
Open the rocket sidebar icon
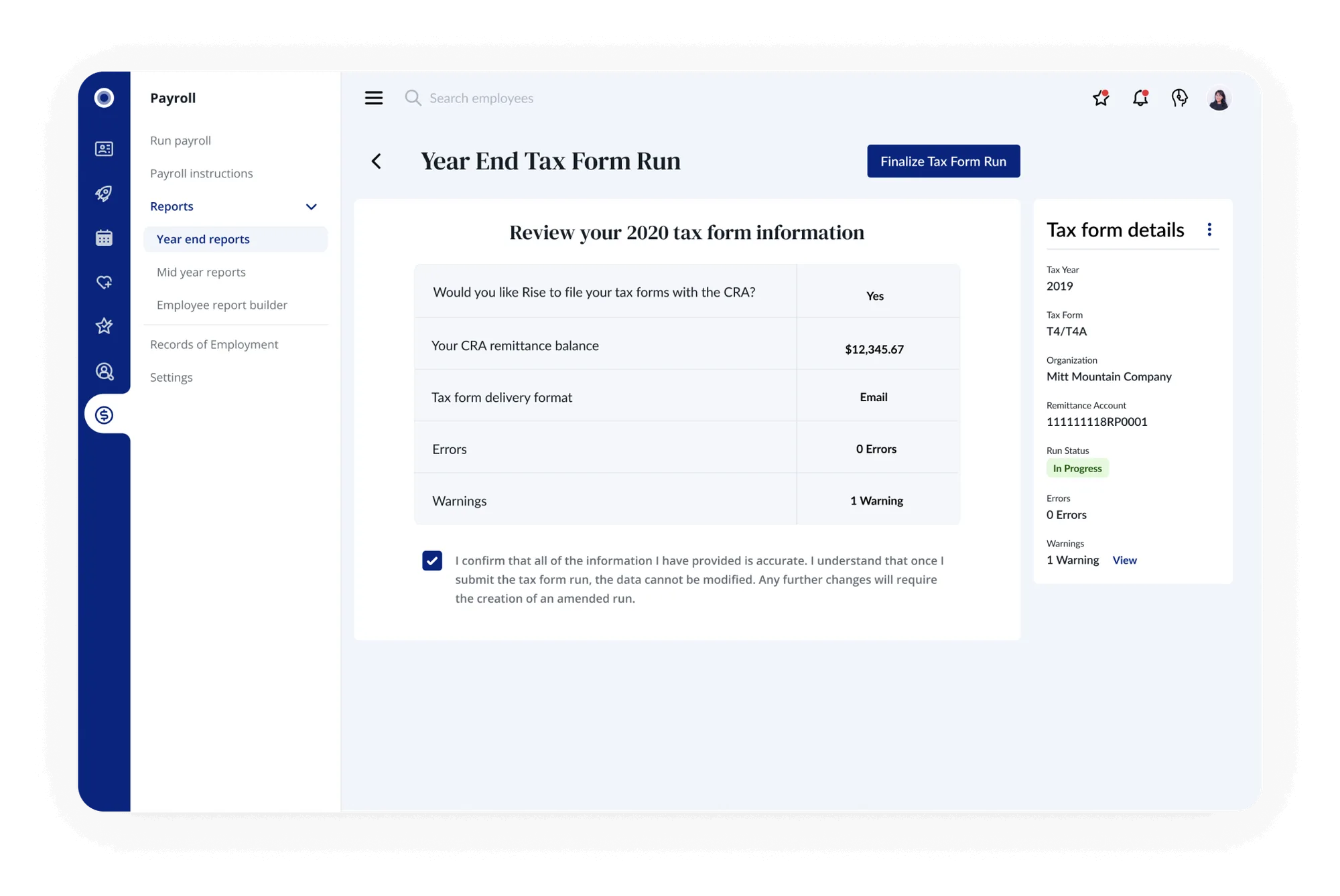click(104, 194)
